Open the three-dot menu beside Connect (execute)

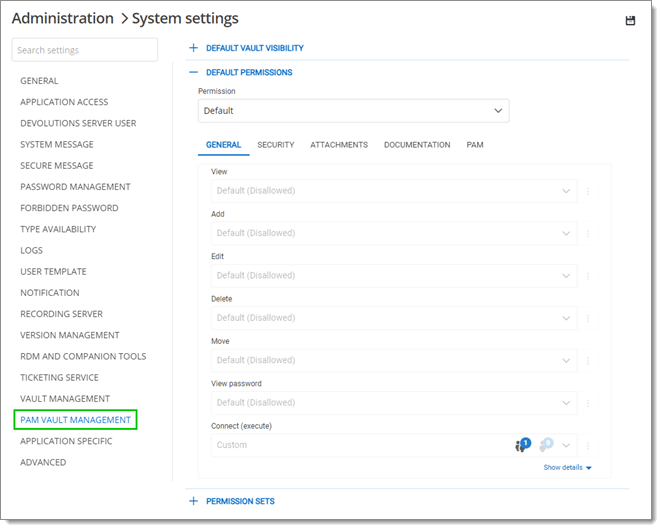(x=588, y=445)
